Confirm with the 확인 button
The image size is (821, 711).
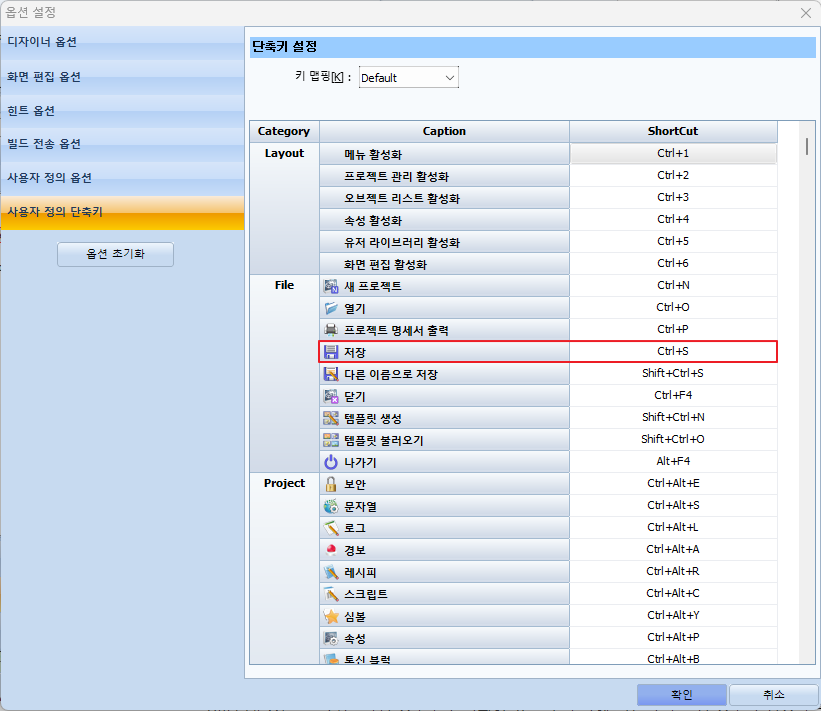pos(681,695)
